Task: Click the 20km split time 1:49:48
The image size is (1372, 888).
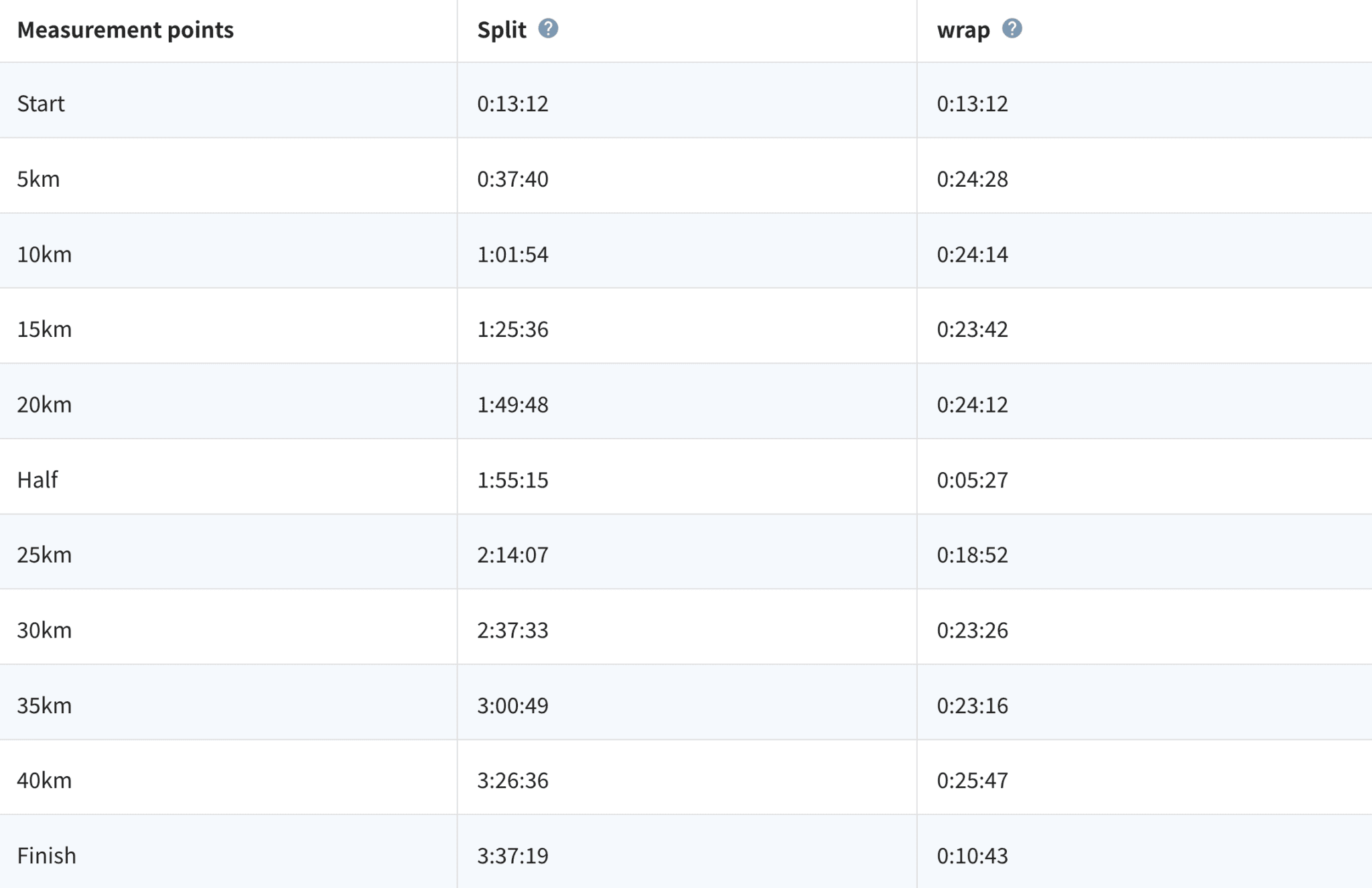Action: [x=512, y=404]
